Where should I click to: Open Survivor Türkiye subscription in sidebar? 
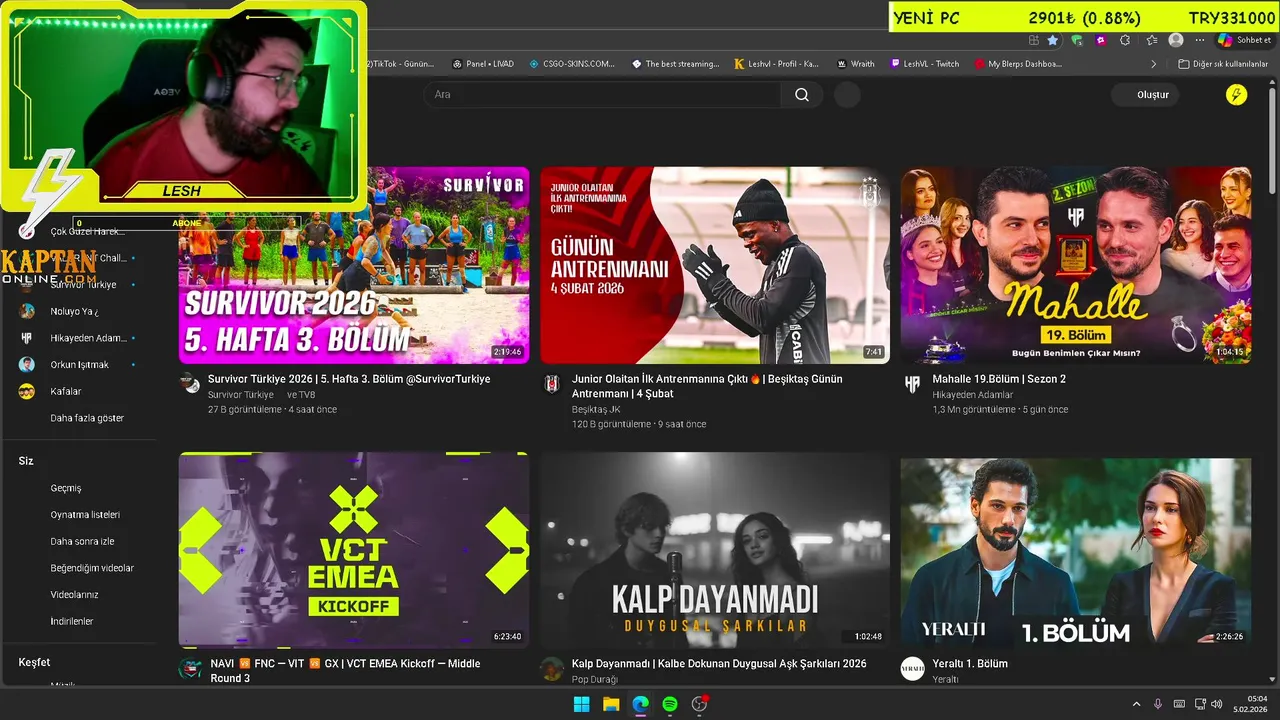pyautogui.click(x=83, y=284)
